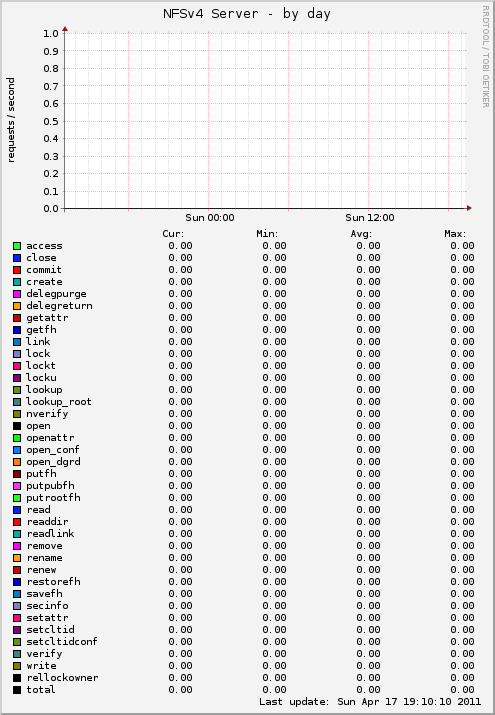Click the renew legend swatch
This screenshot has width=495, height=715.
[17, 570]
